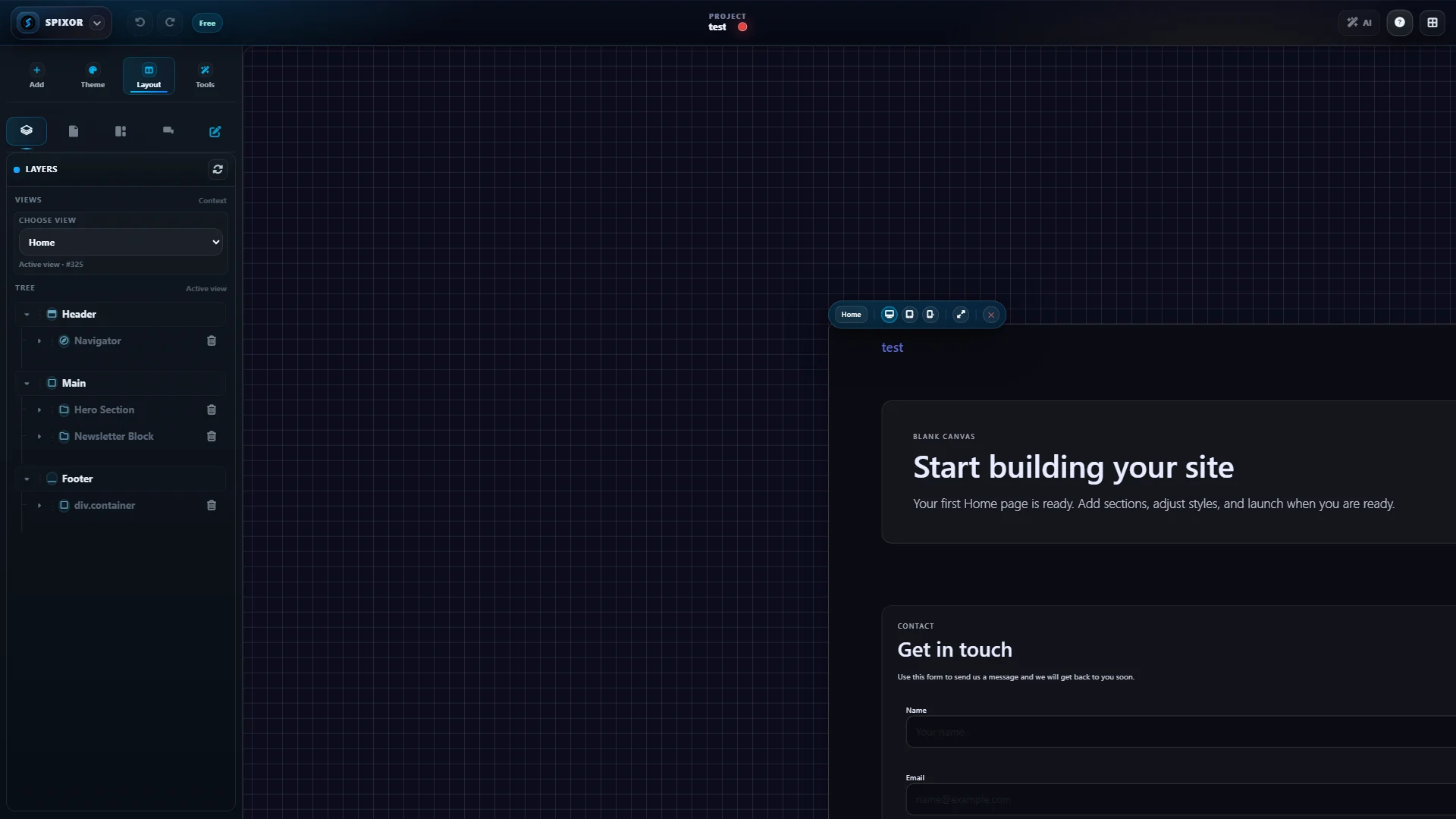Expand canvas frame to fullscreen
This screenshot has height=819, width=1456.
point(961,315)
